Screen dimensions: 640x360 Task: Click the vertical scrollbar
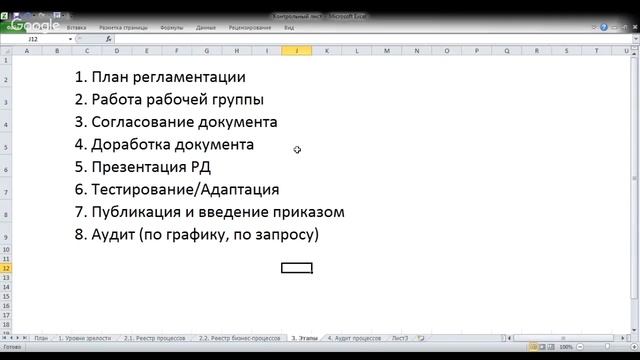pos(634,192)
